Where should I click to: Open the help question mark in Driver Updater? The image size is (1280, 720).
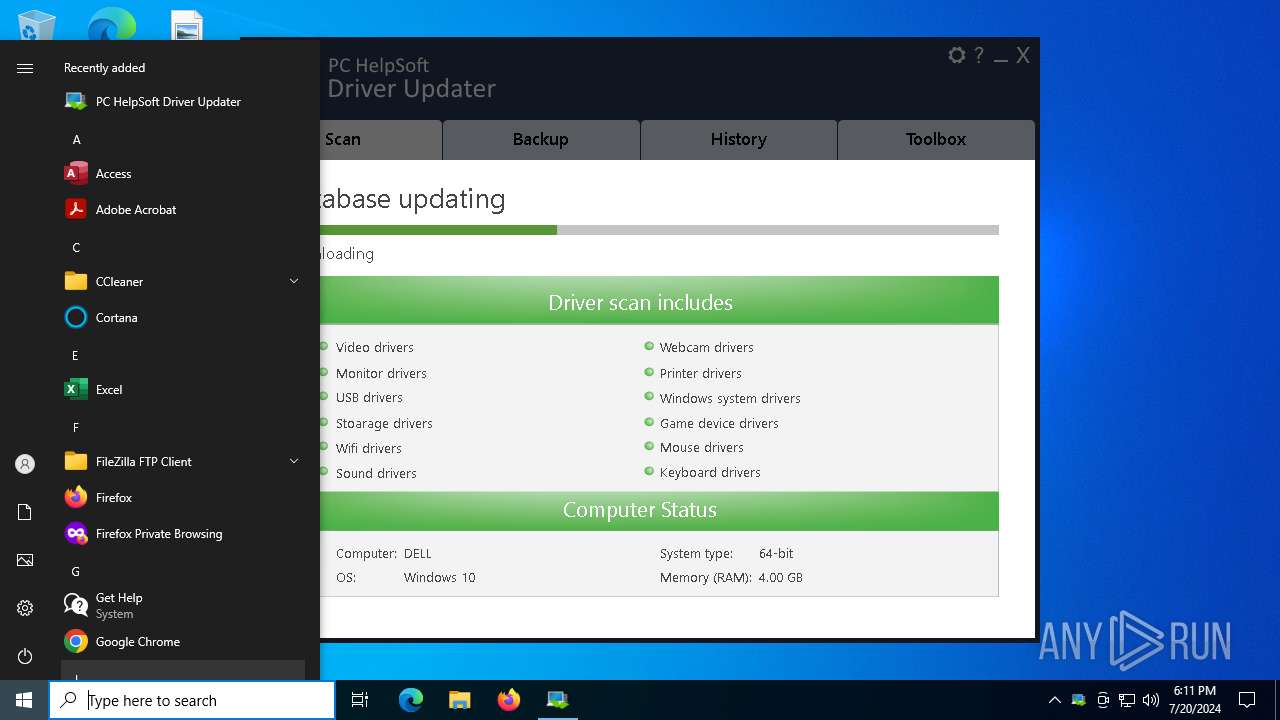pyautogui.click(x=979, y=56)
